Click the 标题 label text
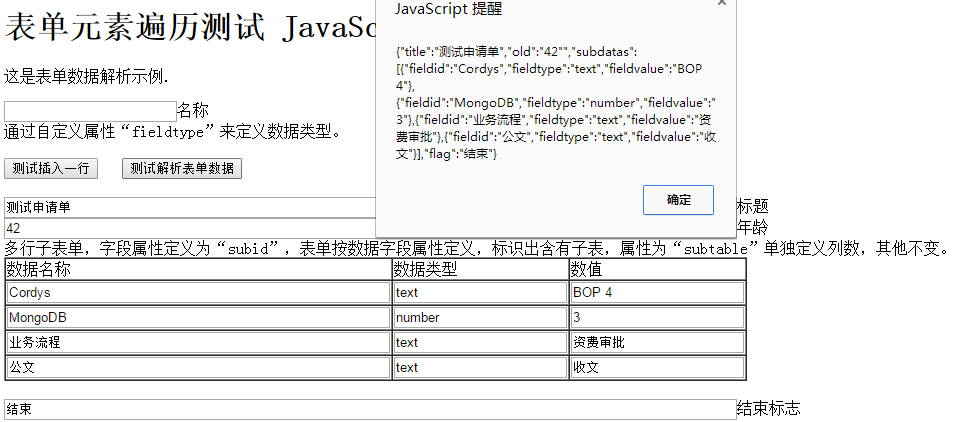This screenshot has width=955, height=422. point(753,206)
